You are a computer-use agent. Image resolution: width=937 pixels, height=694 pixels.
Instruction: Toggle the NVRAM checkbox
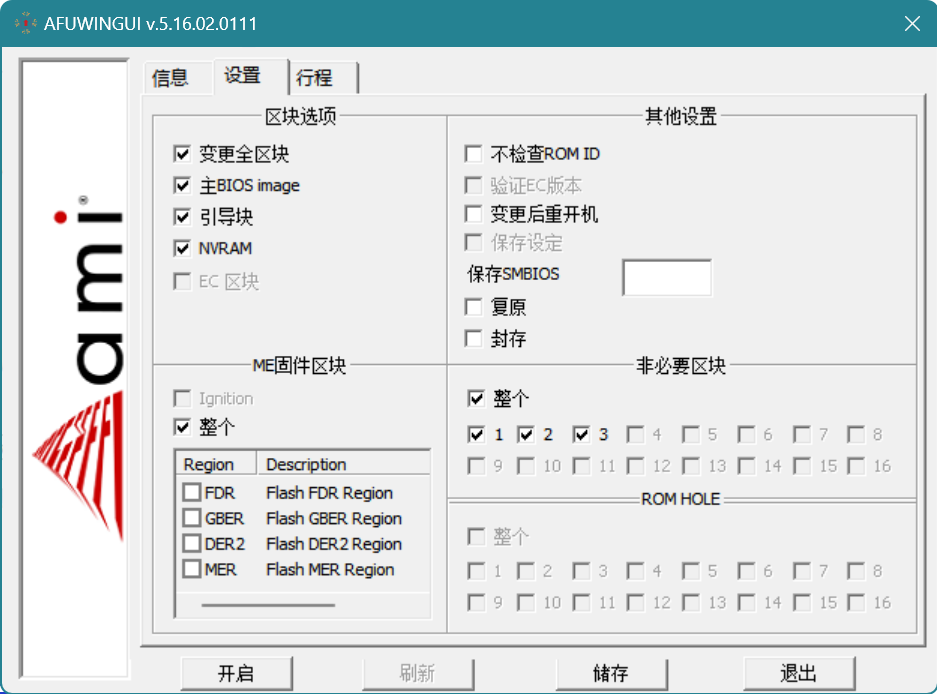[182, 248]
